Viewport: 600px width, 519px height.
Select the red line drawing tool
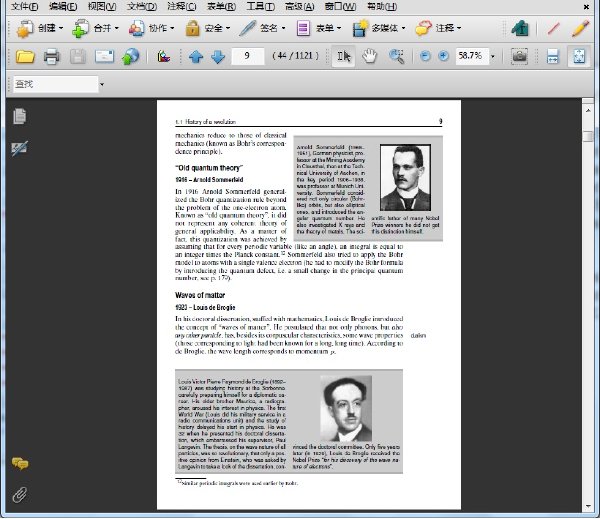pyautogui.click(x=553, y=28)
